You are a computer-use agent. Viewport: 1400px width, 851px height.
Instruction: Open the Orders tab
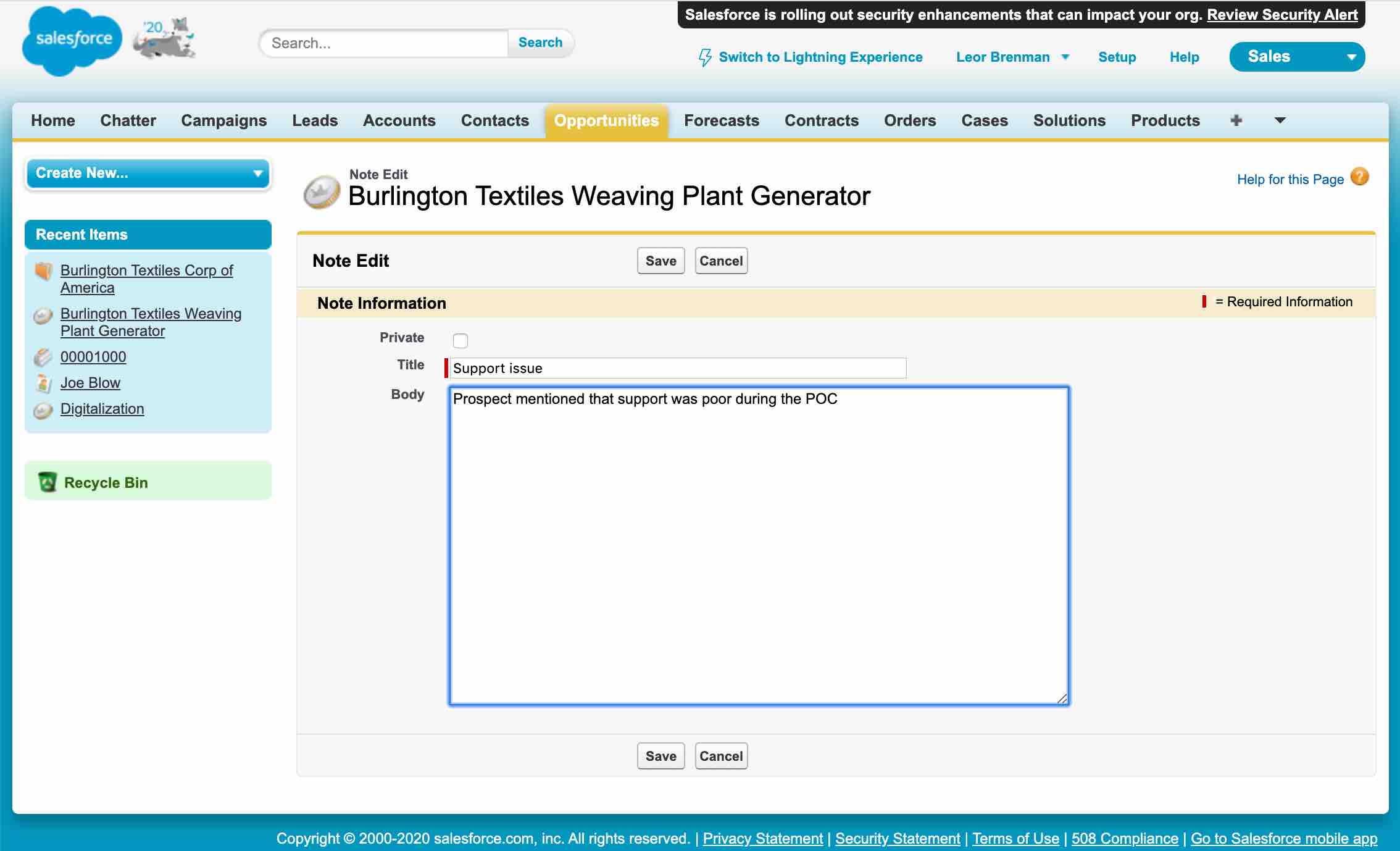coord(910,120)
